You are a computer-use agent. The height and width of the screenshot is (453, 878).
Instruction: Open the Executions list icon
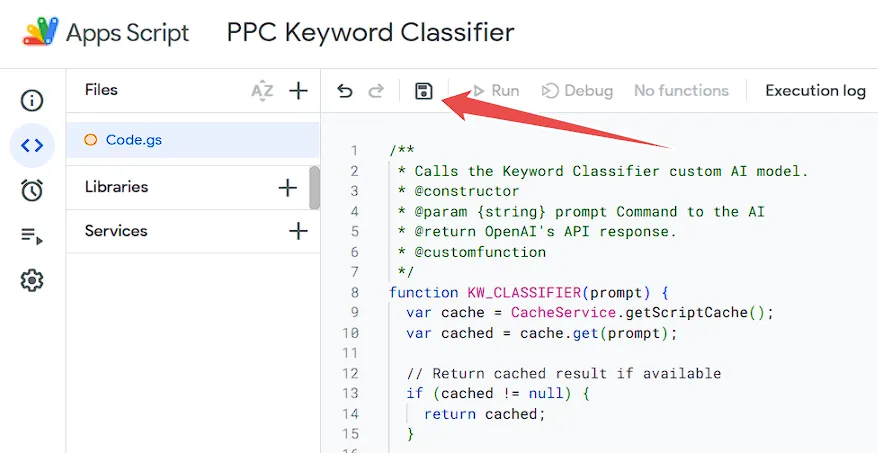pyautogui.click(x=32, y=236)
